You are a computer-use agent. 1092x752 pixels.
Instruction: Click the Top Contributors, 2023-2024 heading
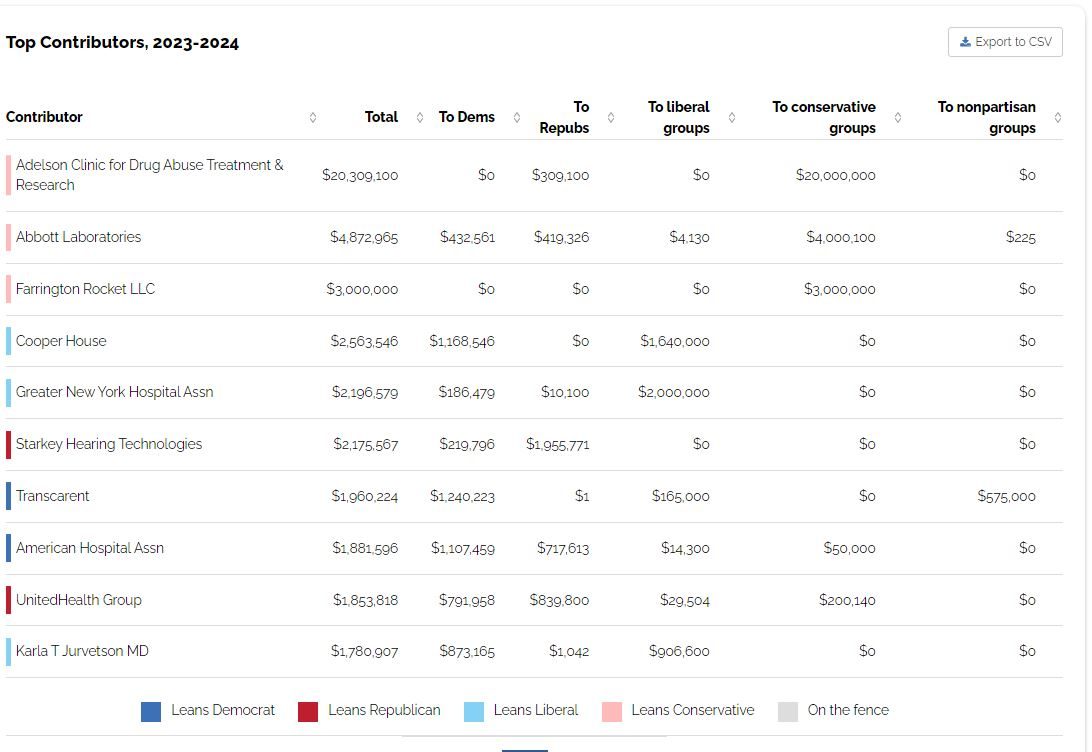(x=122, y=43)
